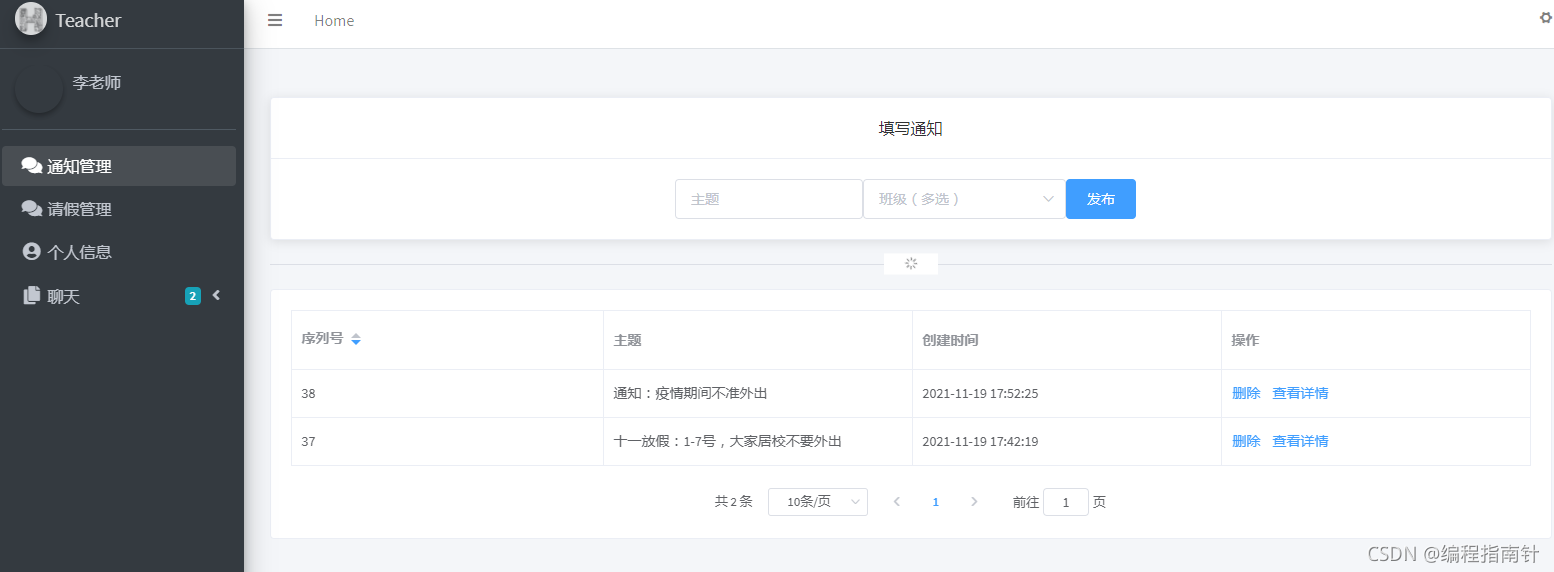This screenshot has width=1554, height=572.
Task: Open 请假管理 menu item
Action: [x=119, y=209]
